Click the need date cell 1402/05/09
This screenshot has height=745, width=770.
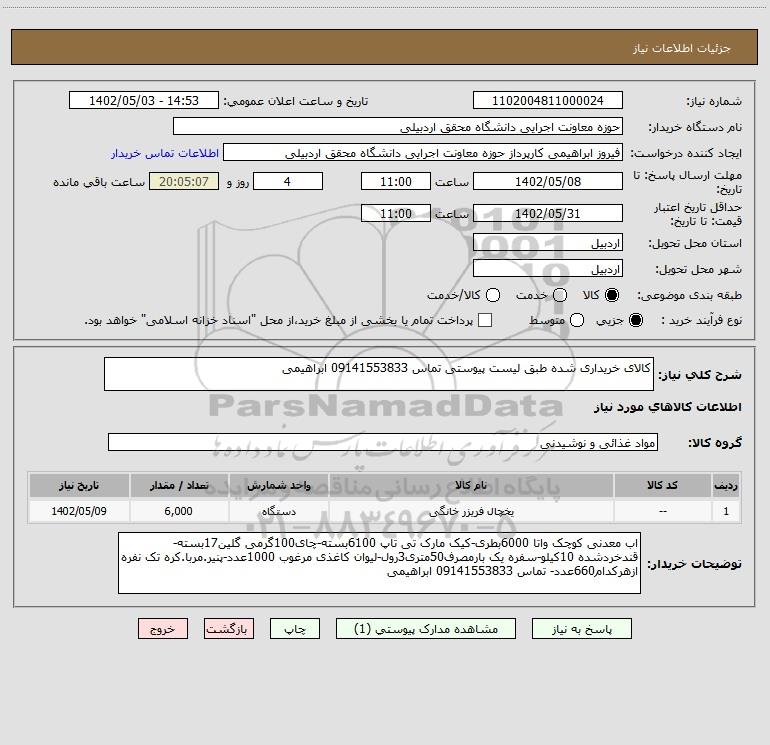79,511
